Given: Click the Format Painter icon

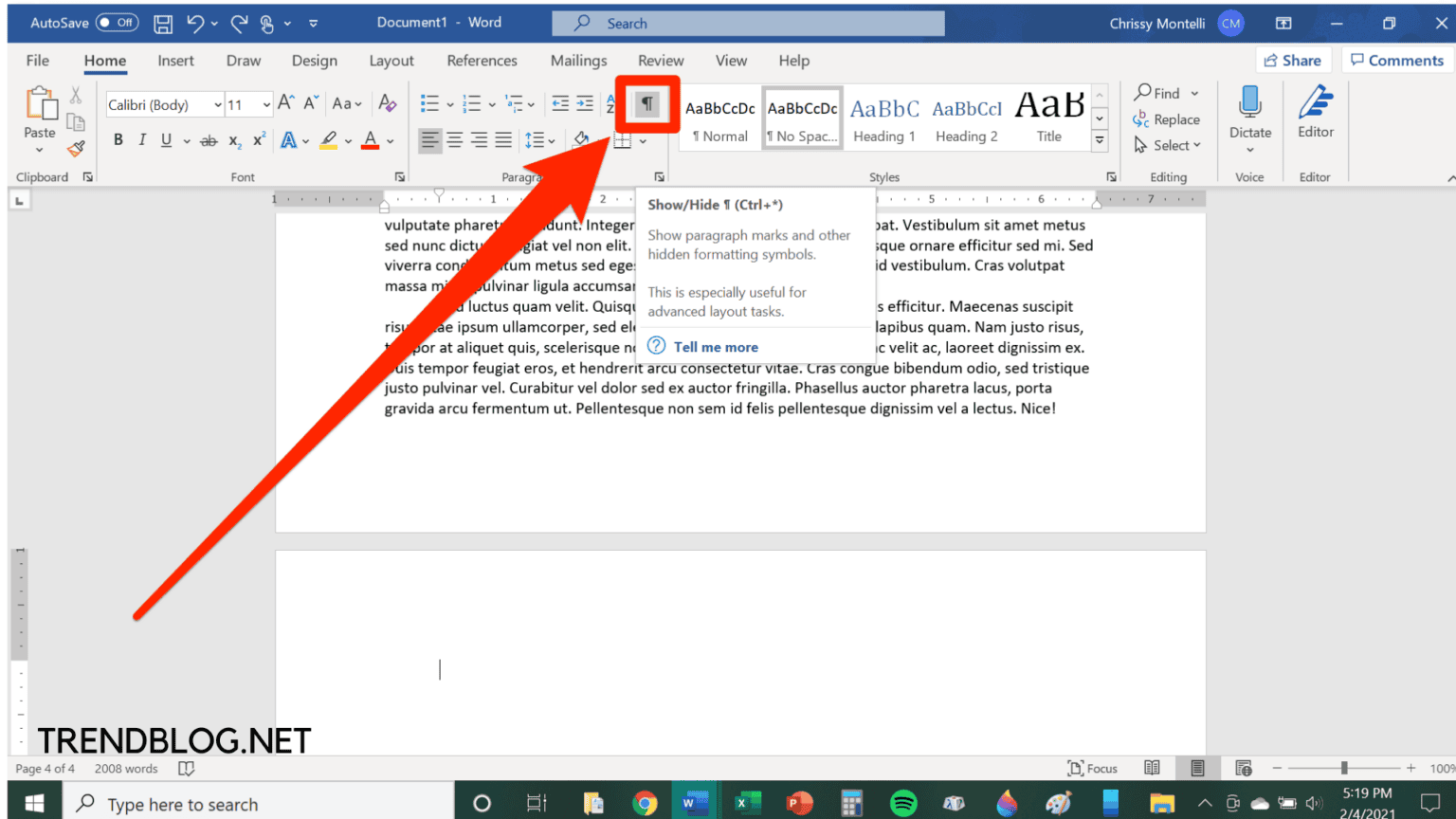Looking at the screenshot, I should pos(76,149).
